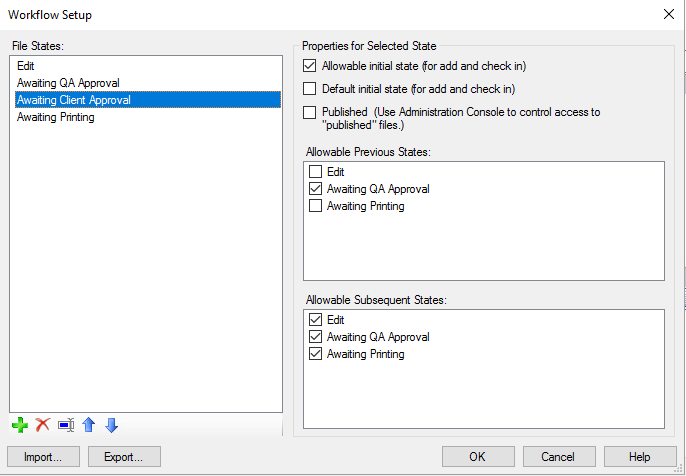Screen dimensions: 686x476
Task: Move the selected state up with the blue arrow
Action: click(89, 425)
